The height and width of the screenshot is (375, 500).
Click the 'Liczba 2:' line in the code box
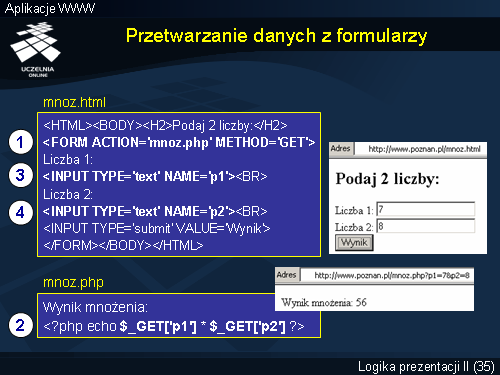pyautogui.click(x=68, y=194)
